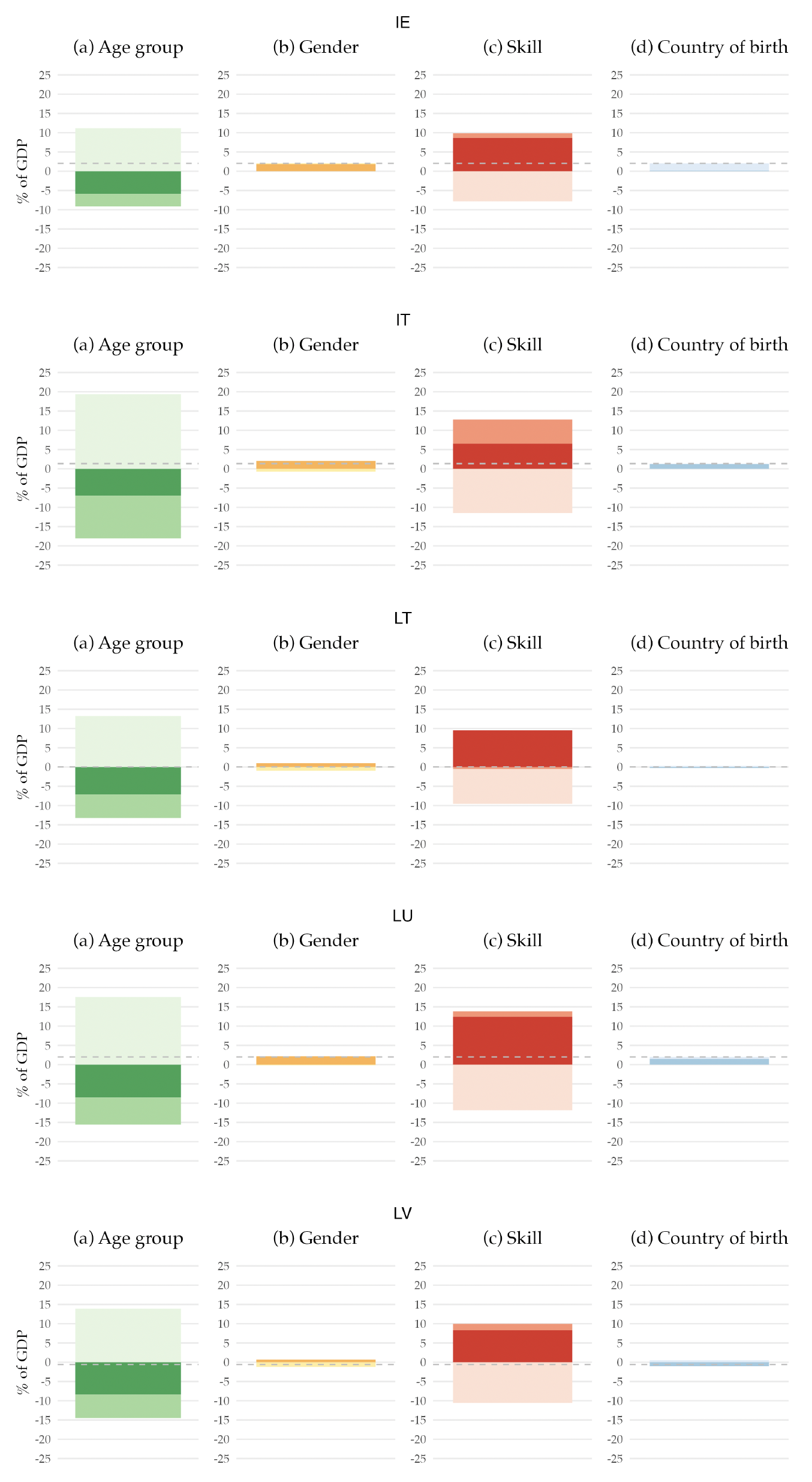Select the IT country heading

pos(402,320)
